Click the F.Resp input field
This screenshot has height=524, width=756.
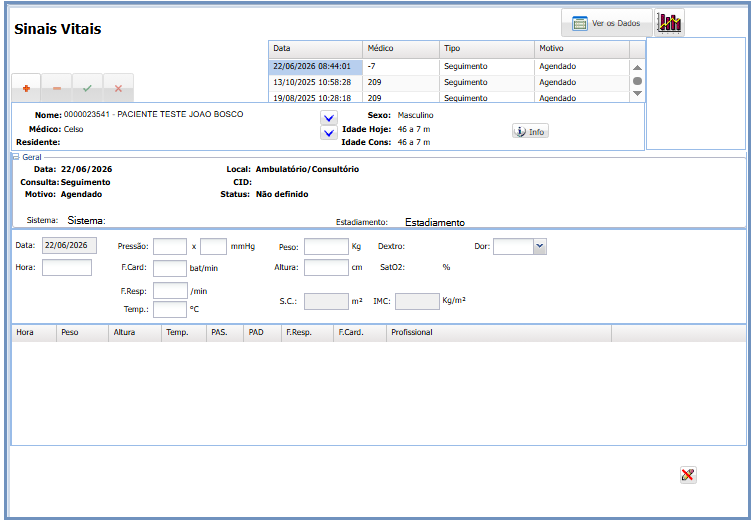tap(170, 291)
